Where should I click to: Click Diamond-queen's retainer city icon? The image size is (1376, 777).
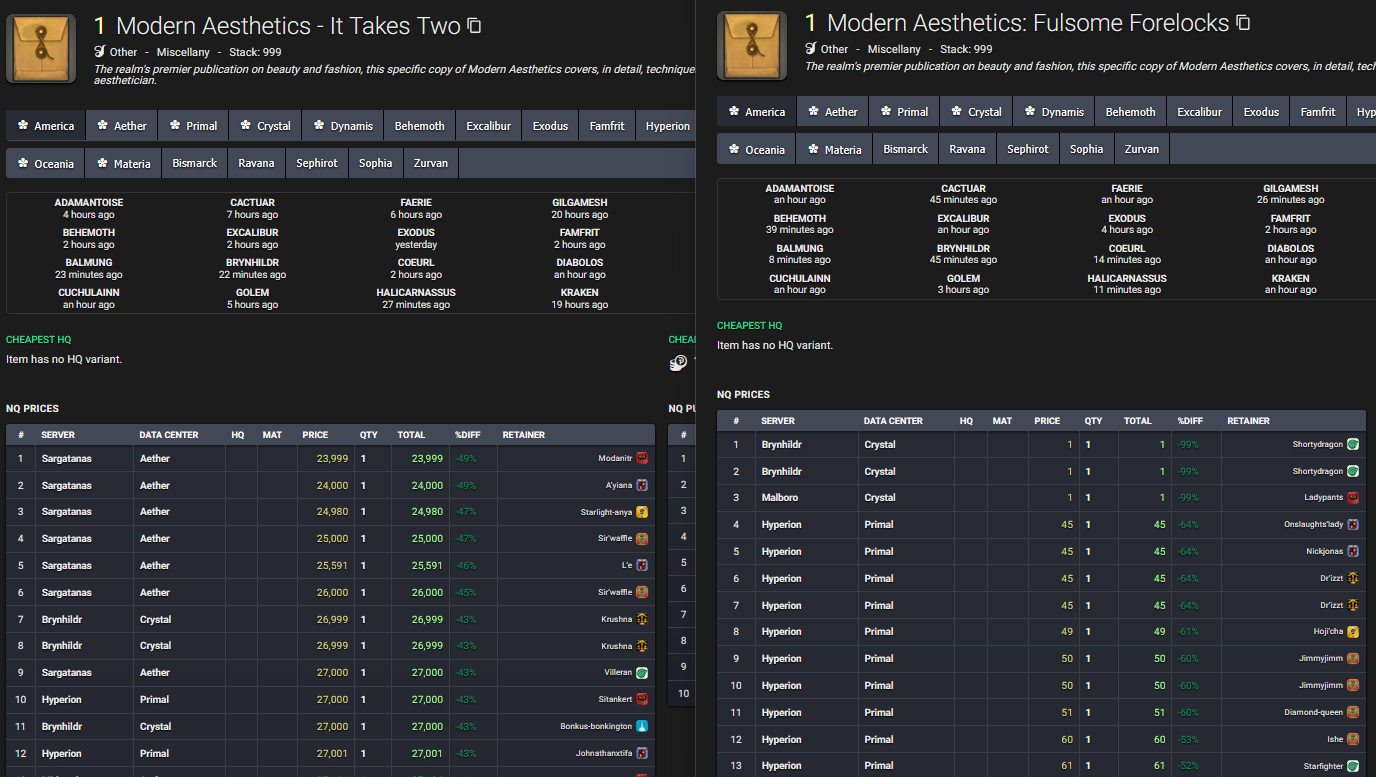coord(1353,712)
